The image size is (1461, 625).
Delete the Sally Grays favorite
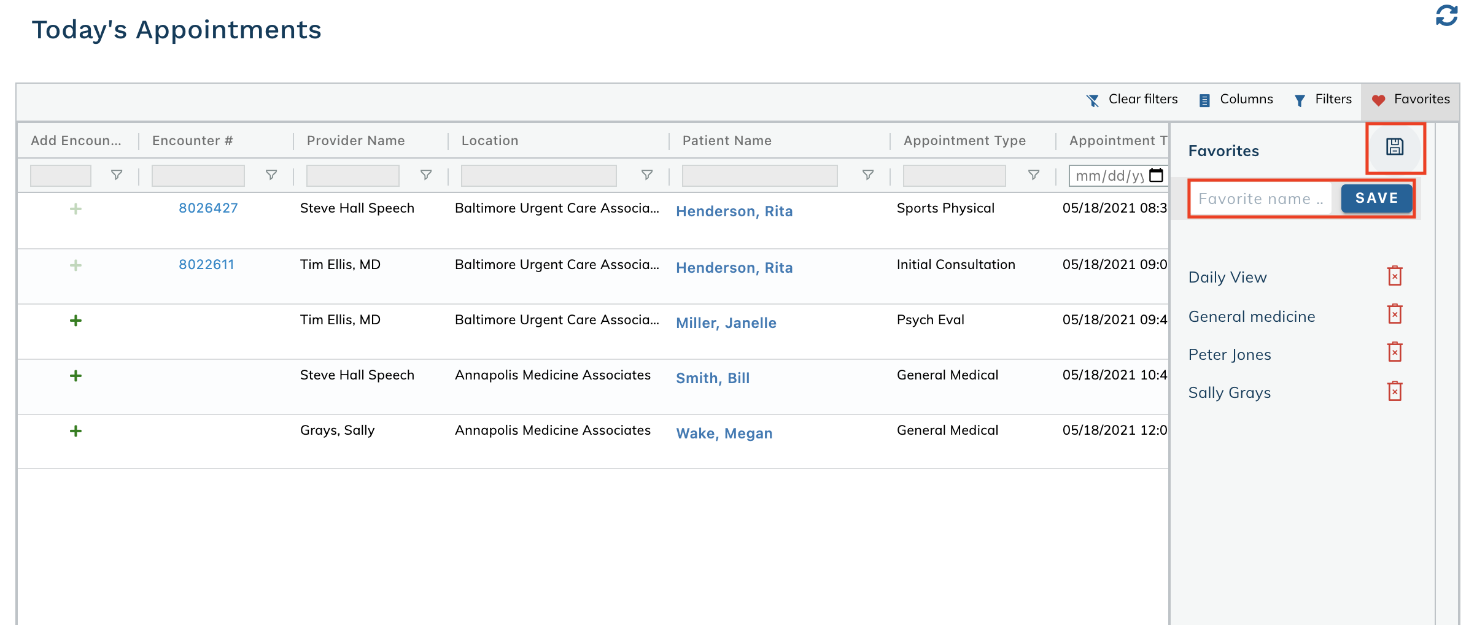pyautogui.click(x=1395, y=391)
